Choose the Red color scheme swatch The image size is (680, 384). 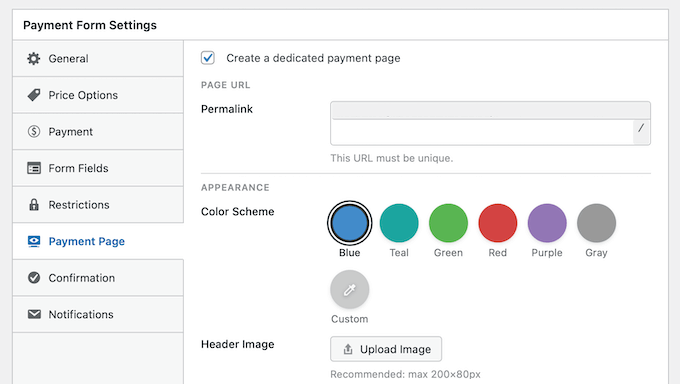pyautogui.click(x=498, y=223)
